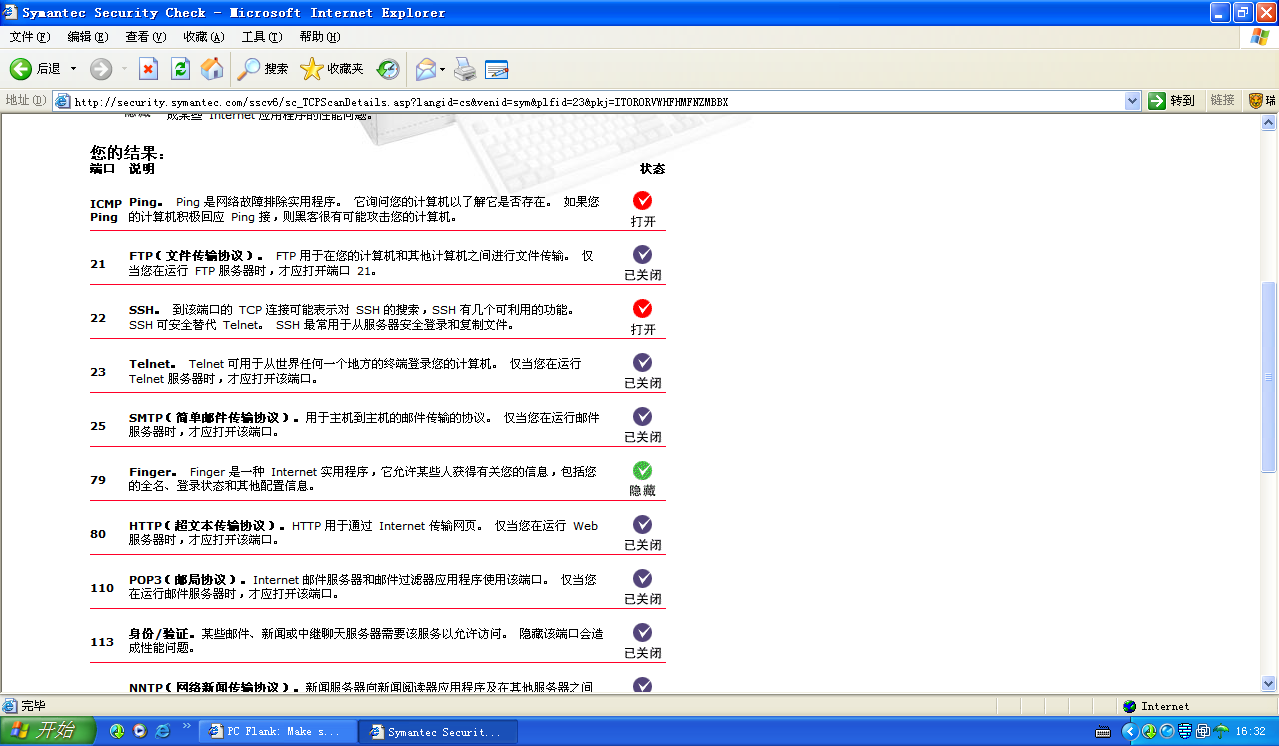Open the 查看(V) menu

[x=146, y=37]
